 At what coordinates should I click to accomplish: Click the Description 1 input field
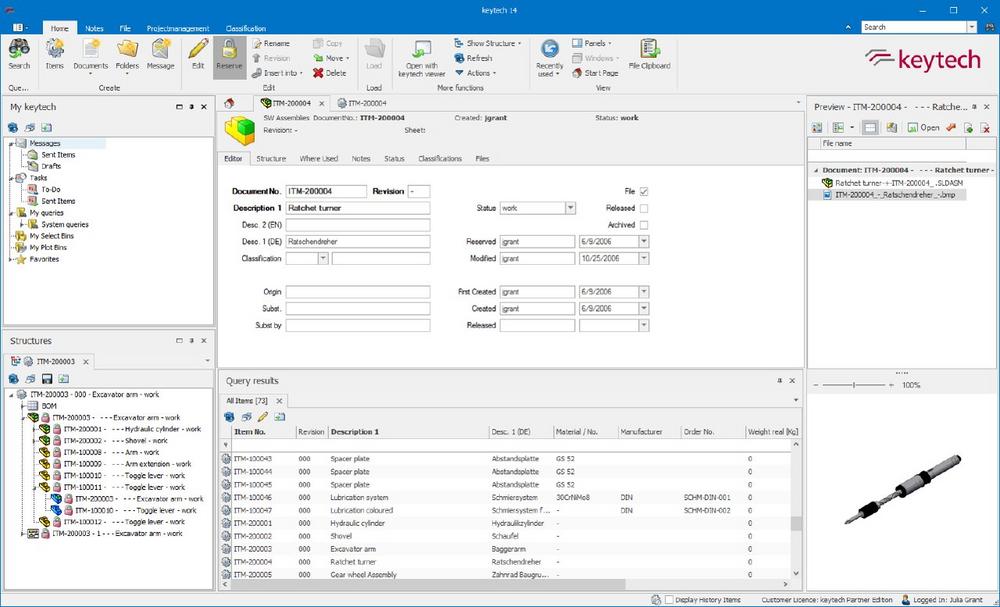[357, 208]
